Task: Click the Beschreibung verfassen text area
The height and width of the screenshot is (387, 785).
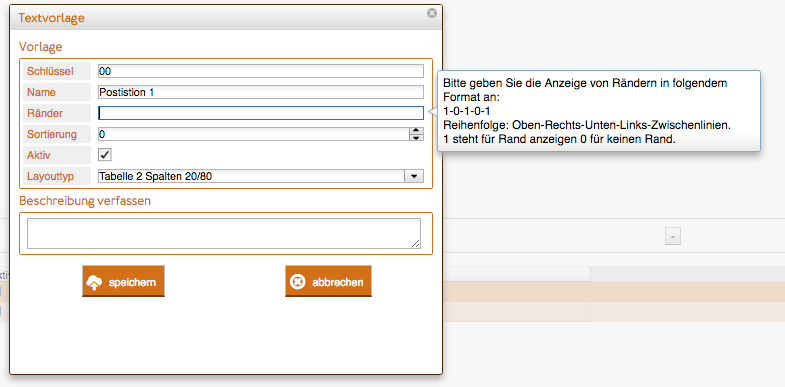Action: (224, 233)
